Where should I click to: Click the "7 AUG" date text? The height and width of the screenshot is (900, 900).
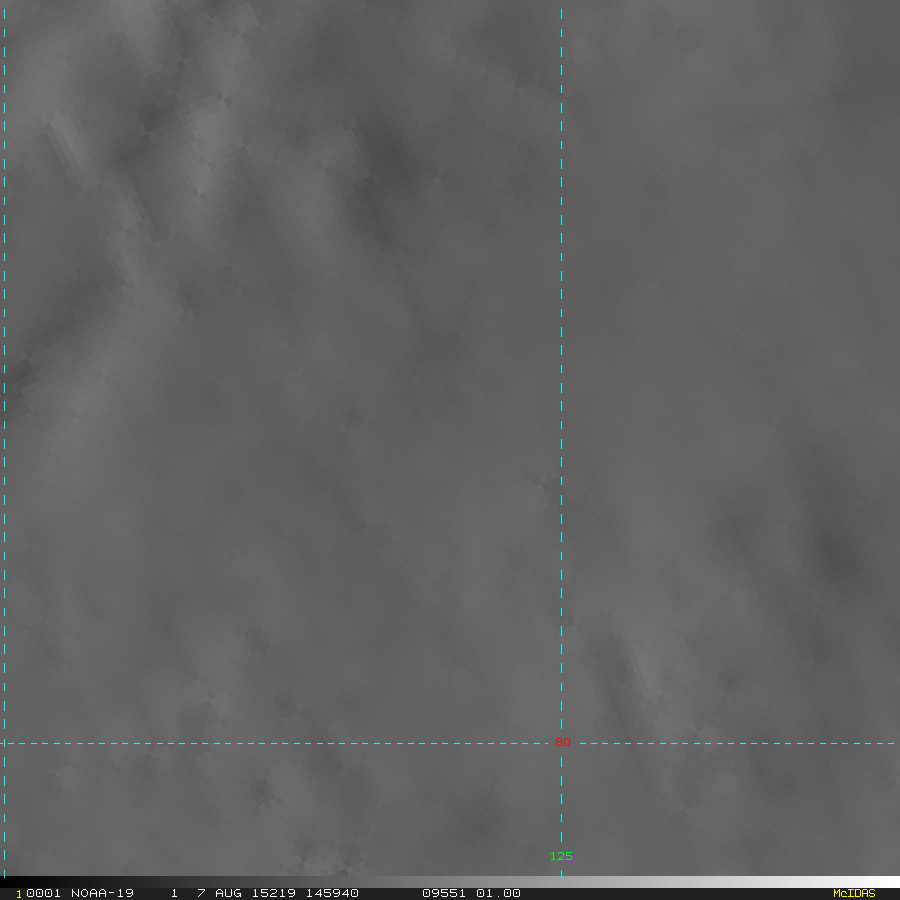click(x=218, y=893)
